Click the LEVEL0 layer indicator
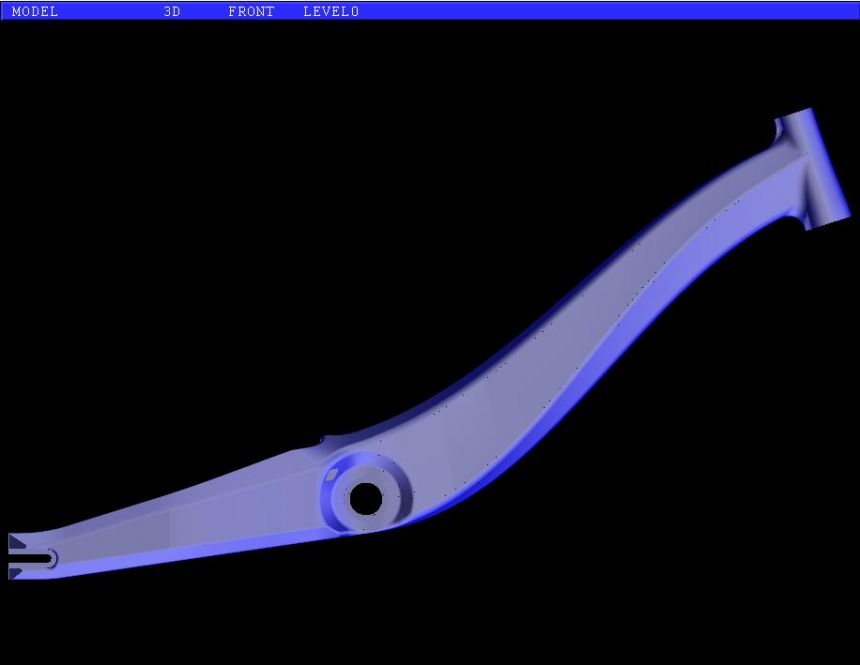This screenshot has width=860, height=665. coord(331,11)
